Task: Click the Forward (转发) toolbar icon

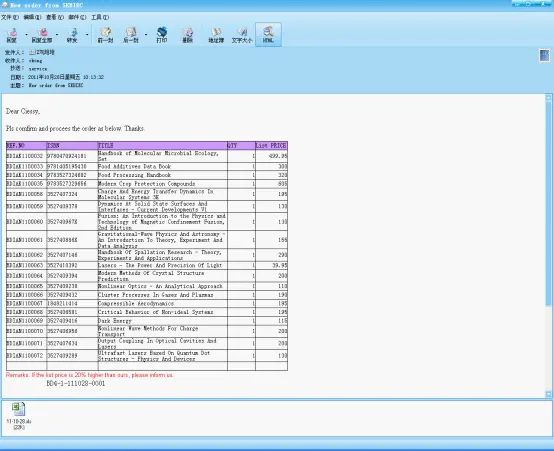Action: click(x=72, y=35)
